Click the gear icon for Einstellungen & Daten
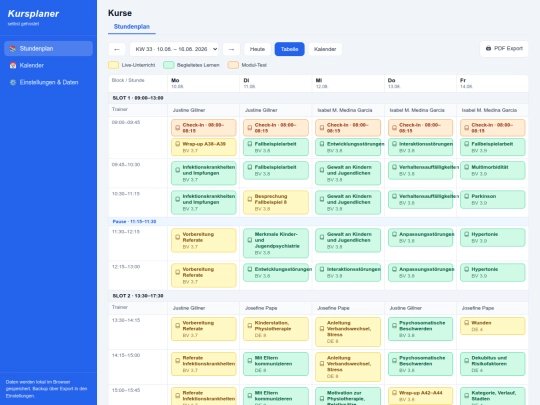Image resolution: width=540 pixels, height=405 pixels. click(13, 82)
